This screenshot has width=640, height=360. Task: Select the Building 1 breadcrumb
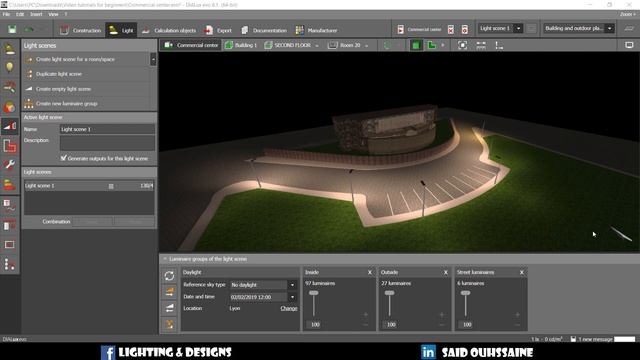pos(241,45)
